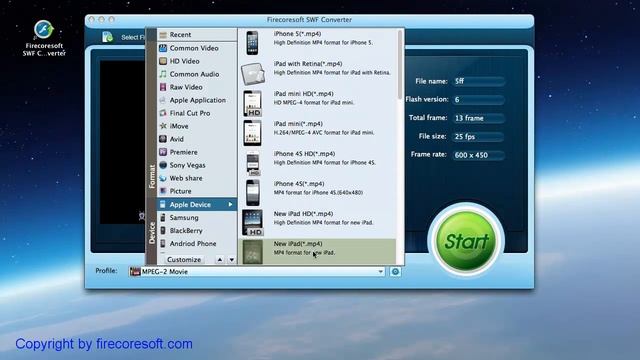Image resolution: width=640 pixels, height=360 pixels.
Task: Click the Web share category icon
Action: (163, 178)
